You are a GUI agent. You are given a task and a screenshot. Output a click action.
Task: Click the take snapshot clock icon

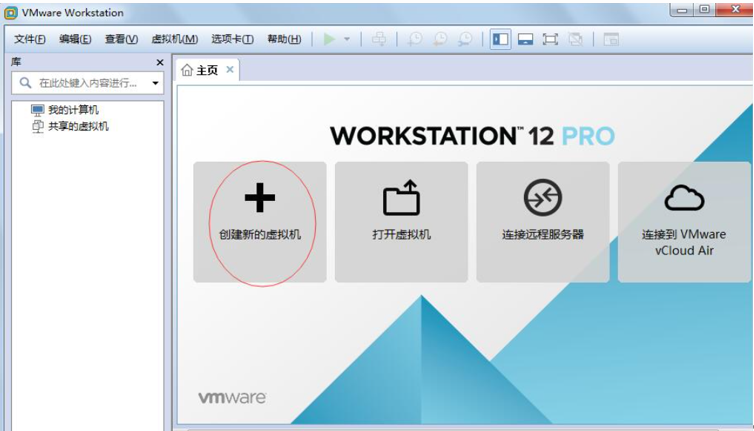(415, 39)
